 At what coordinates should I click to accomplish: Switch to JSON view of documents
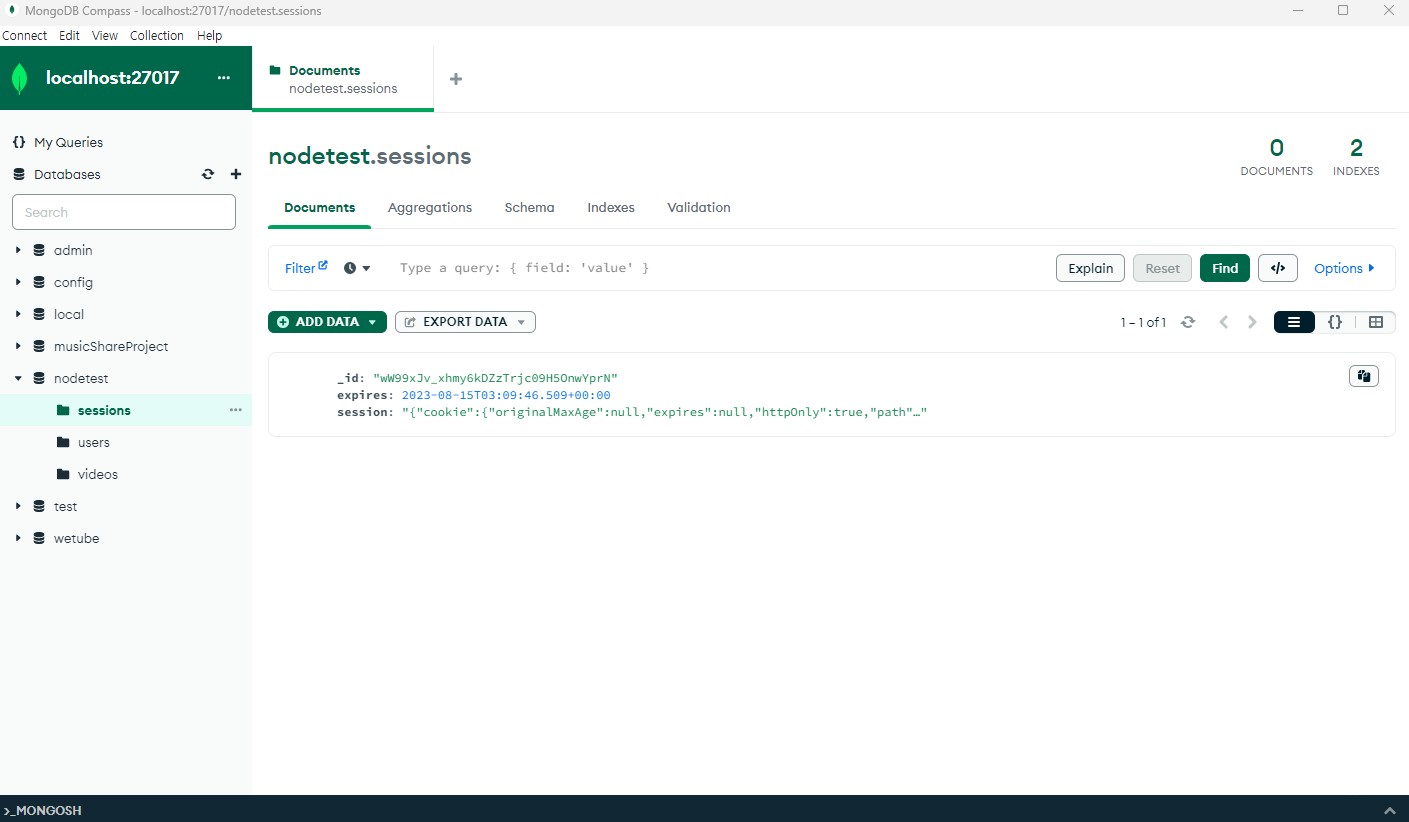pos(1335,322)
